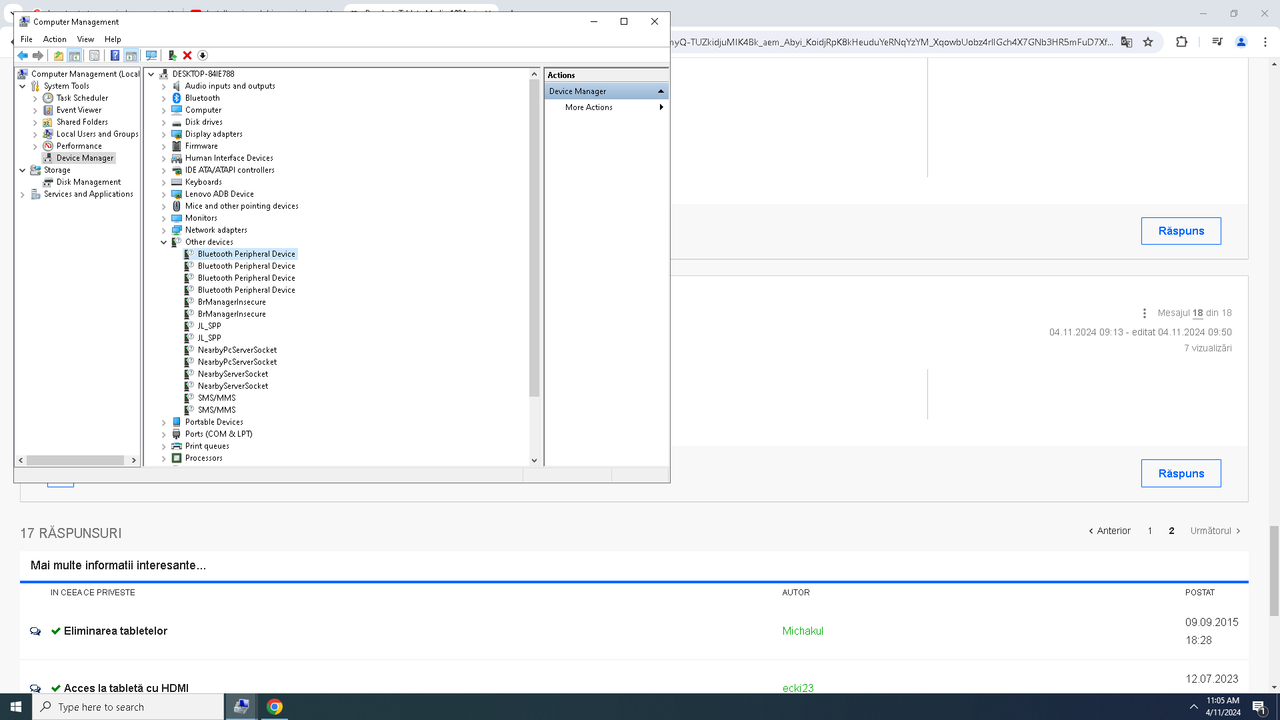1280x720 pixels.
Task: Expand the Ports (COM & LPT) category
Action: pos(164,434)
